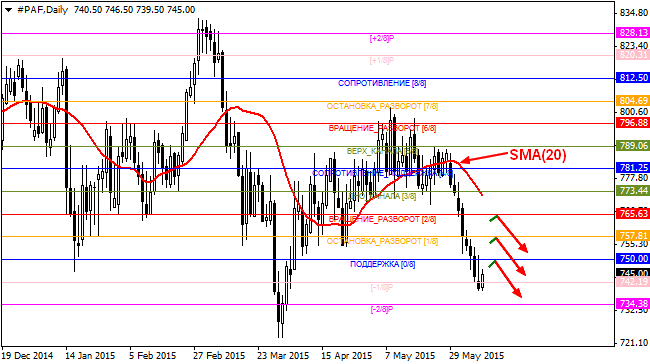The image size is (650, 364).
Task: Select the ПОДДЕРЖКА [0/8] level label
Action: (x=383, y=264)
